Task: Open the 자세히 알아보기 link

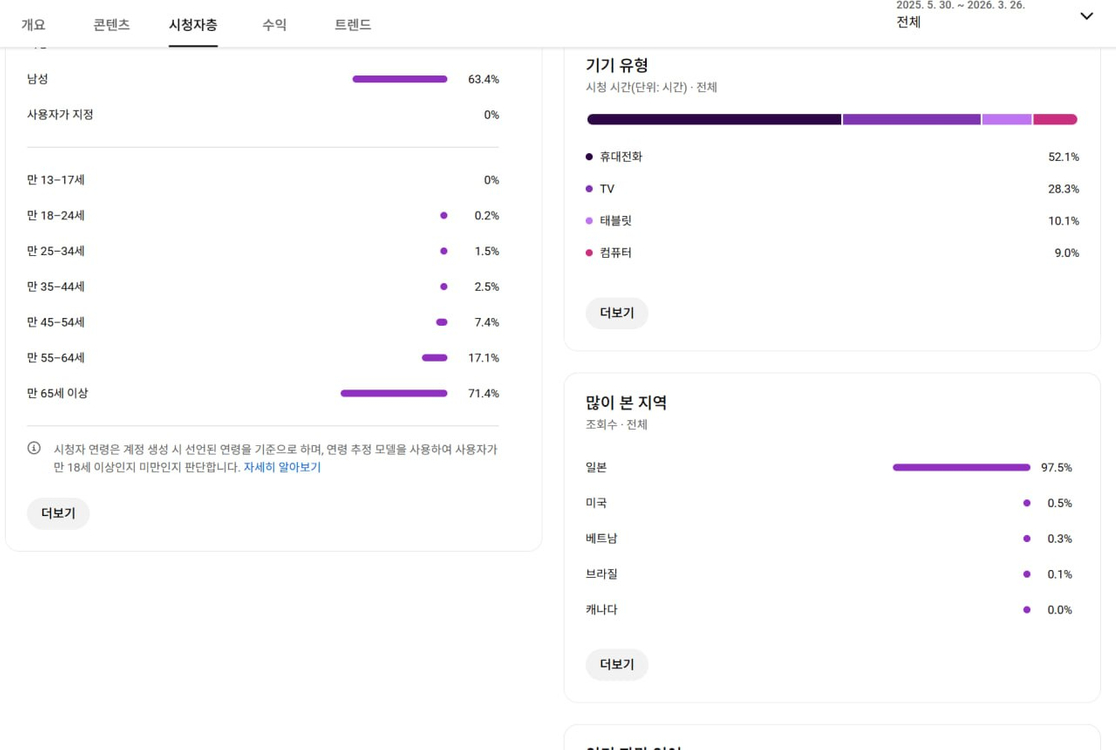Action: 282,467
